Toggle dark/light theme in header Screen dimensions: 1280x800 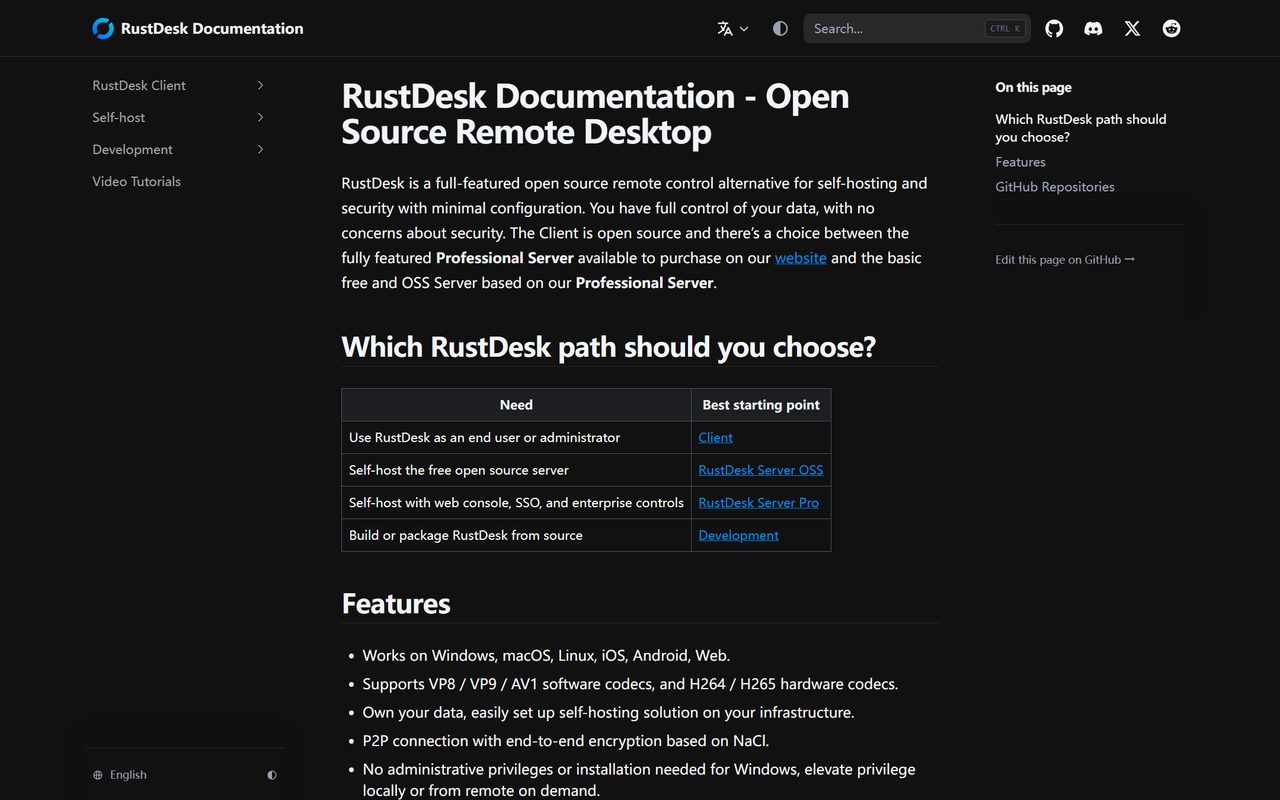click(x=780, y=28)
